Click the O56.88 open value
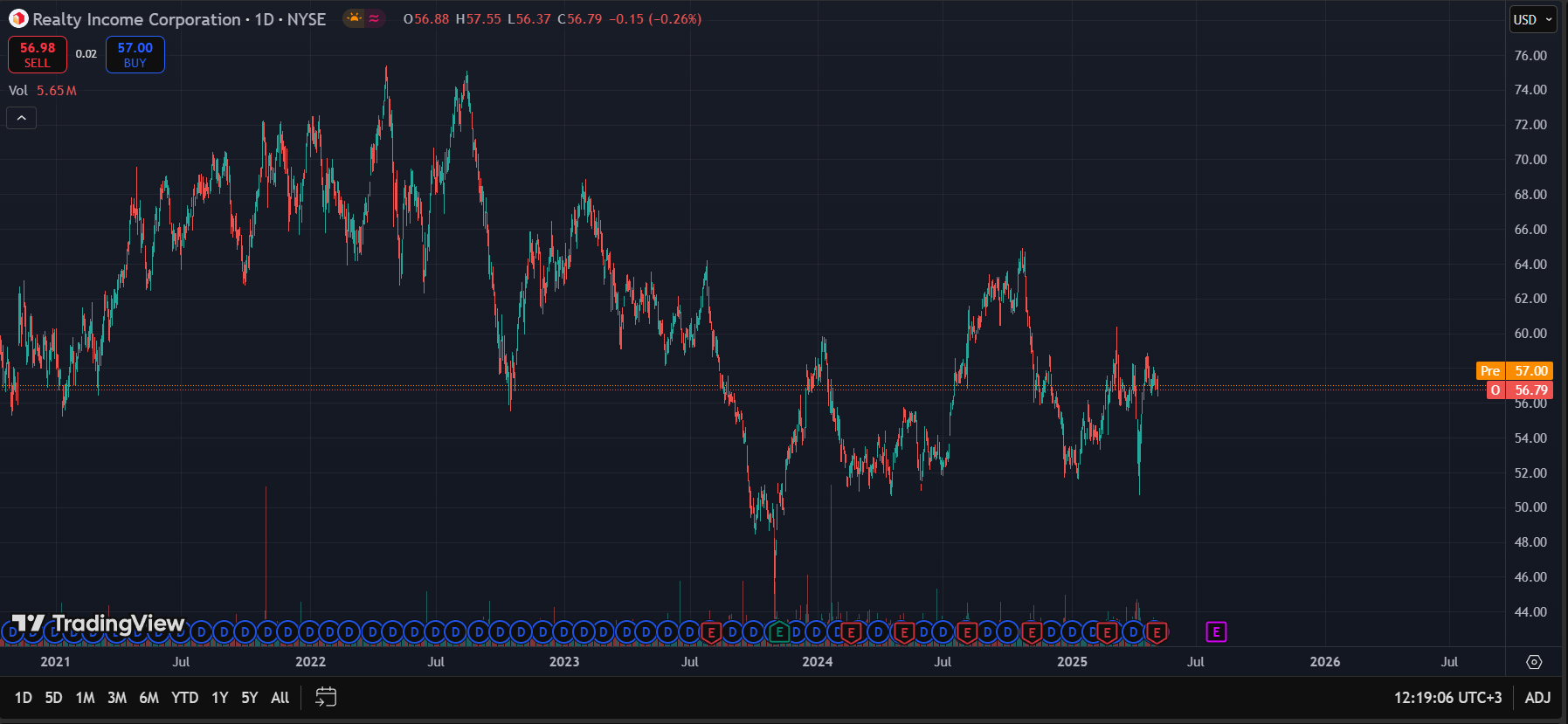This screenshot has height=724, width=1568. pyautogui.click(x=426, y=19)
